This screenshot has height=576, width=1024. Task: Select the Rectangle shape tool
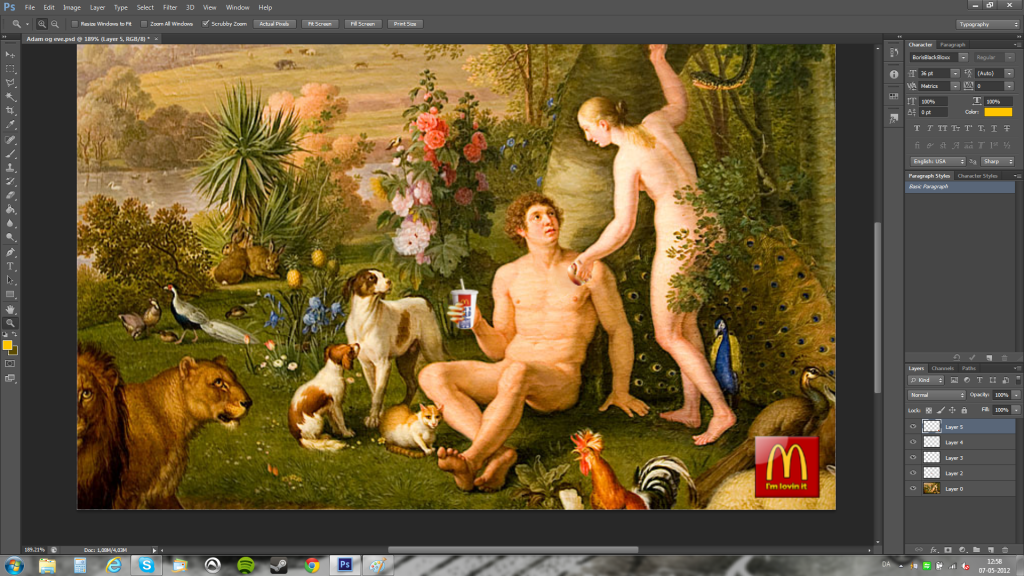click(x=10, y=295)
